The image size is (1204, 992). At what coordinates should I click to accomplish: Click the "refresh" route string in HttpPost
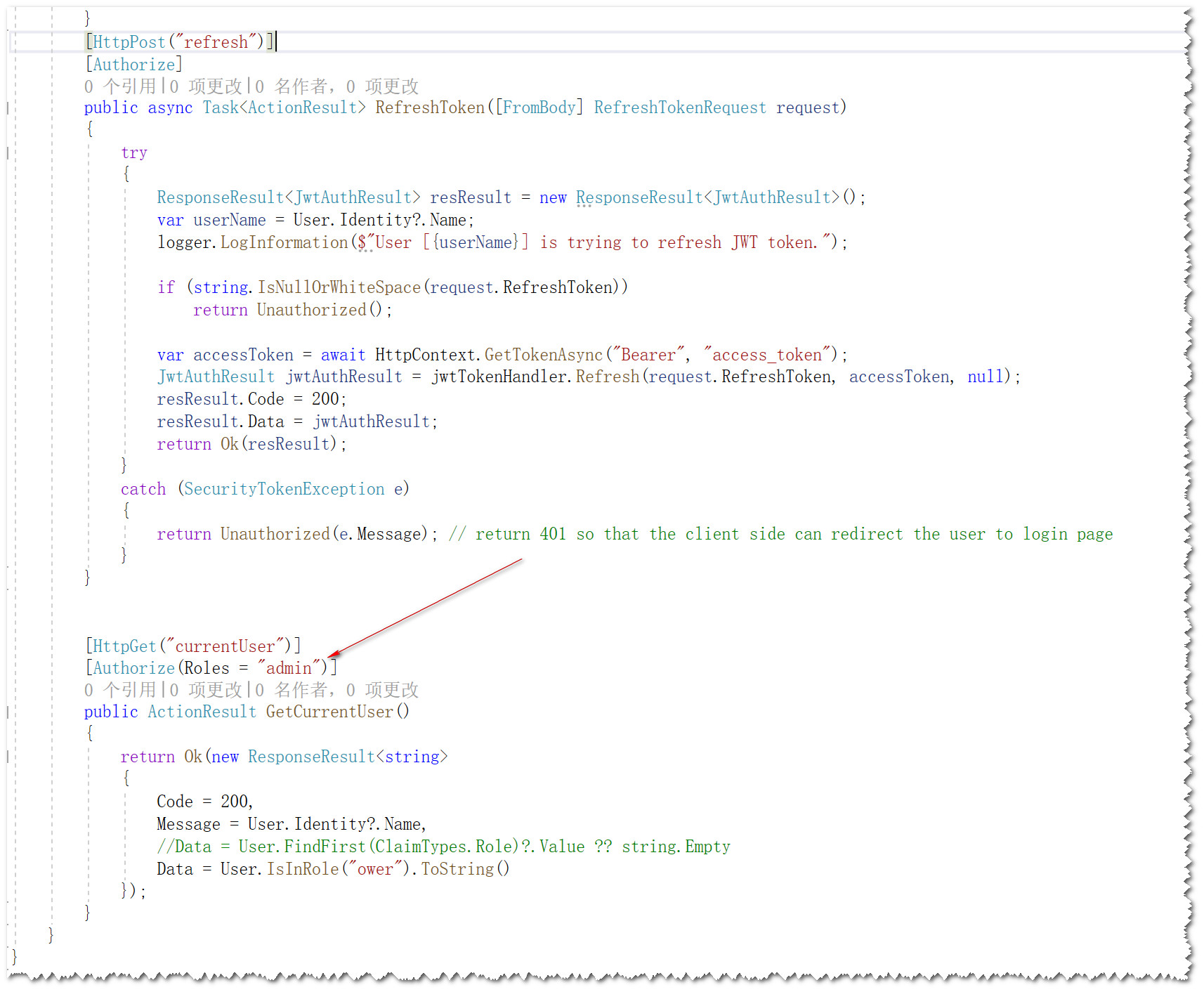pos(216,42)
